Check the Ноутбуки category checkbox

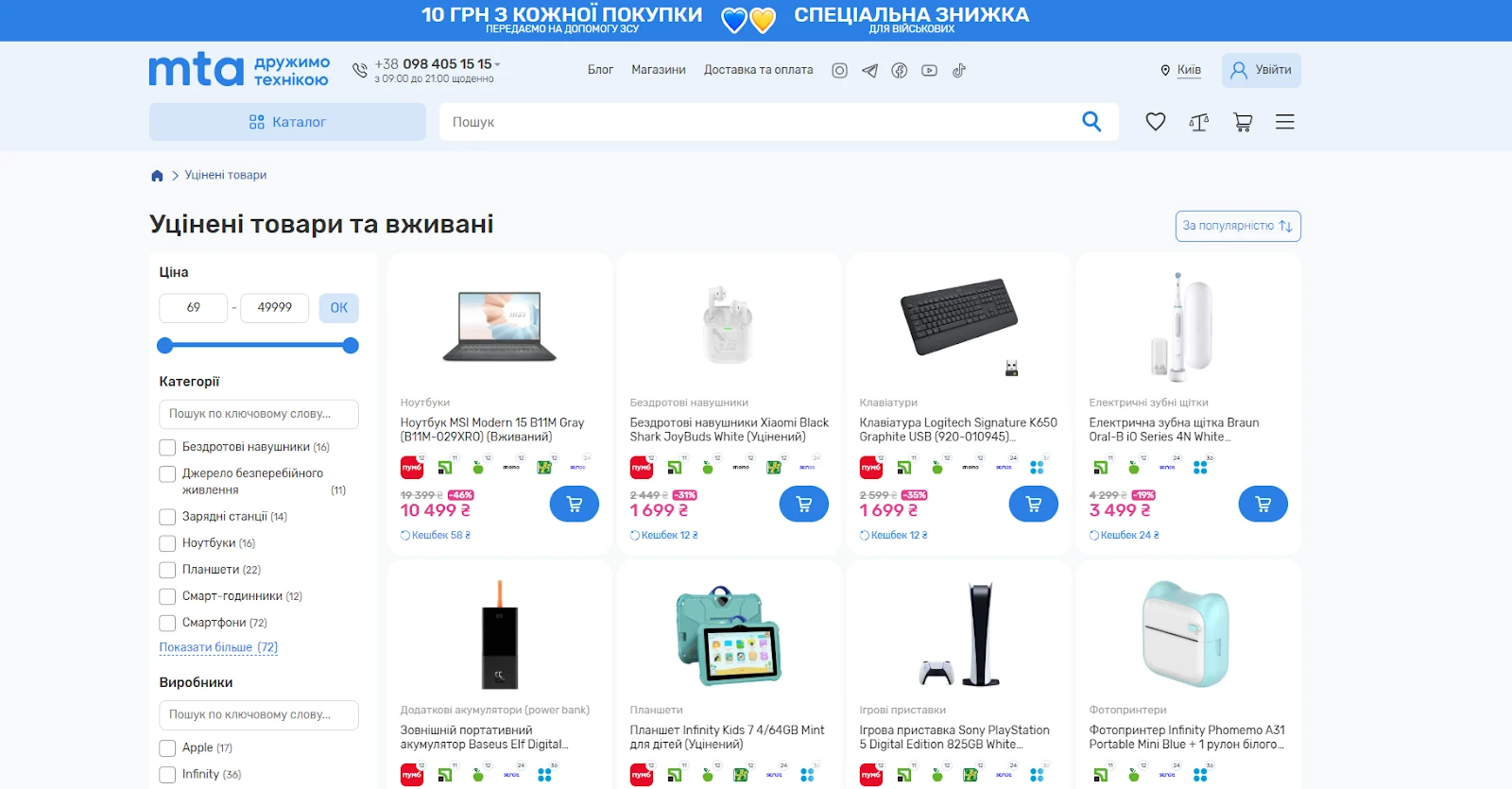pyautogui.click(x=167, y=543)
